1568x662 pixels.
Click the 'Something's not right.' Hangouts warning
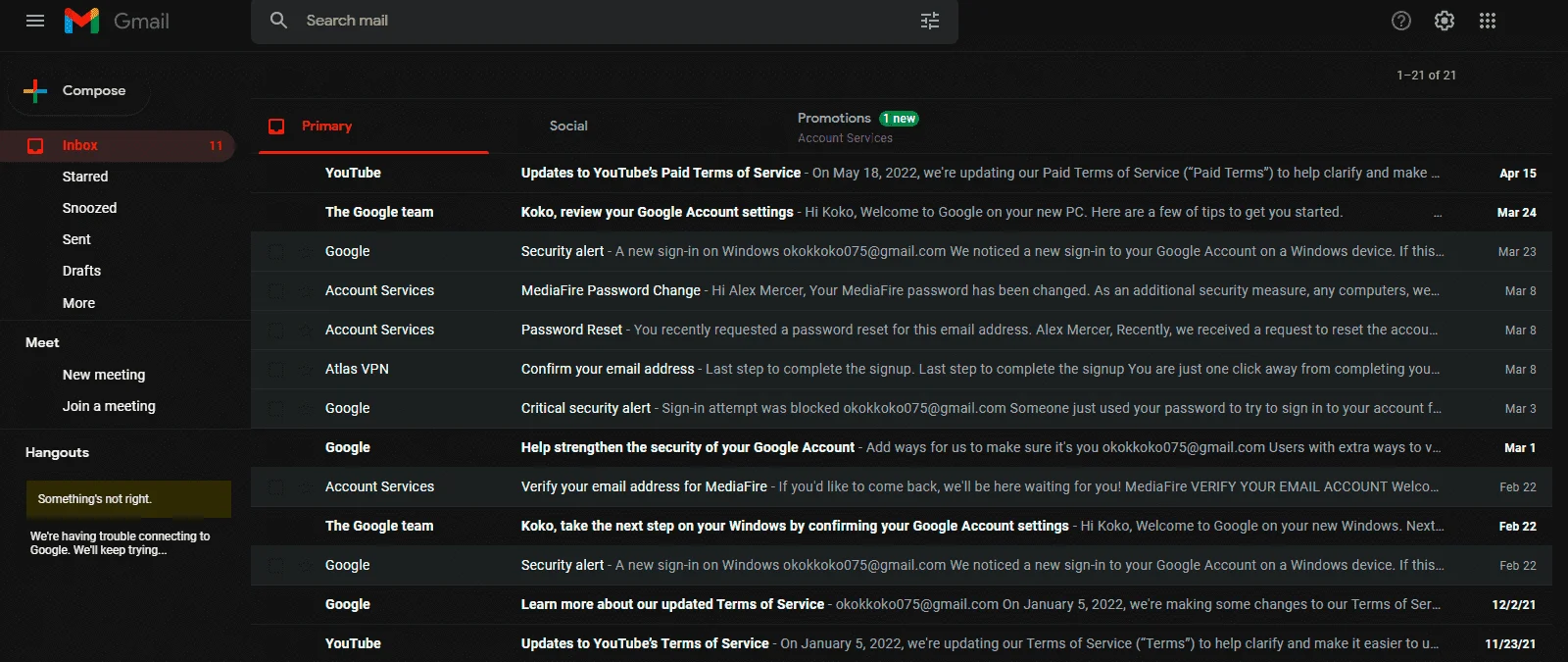click(x=128, y=499)
